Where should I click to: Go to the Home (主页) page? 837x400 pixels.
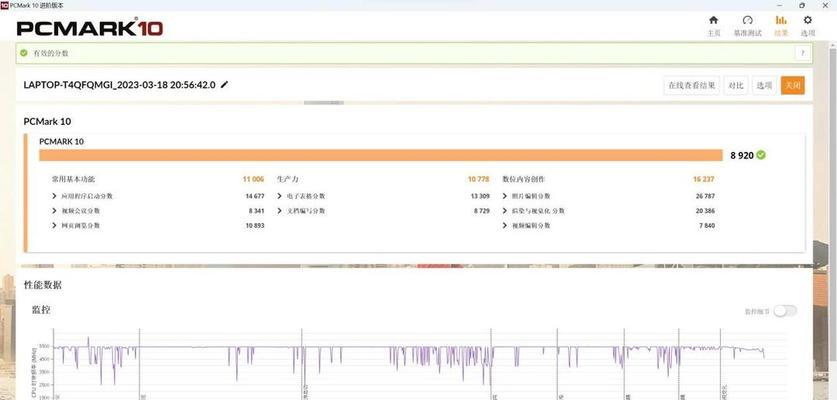[x=714, y=26]
